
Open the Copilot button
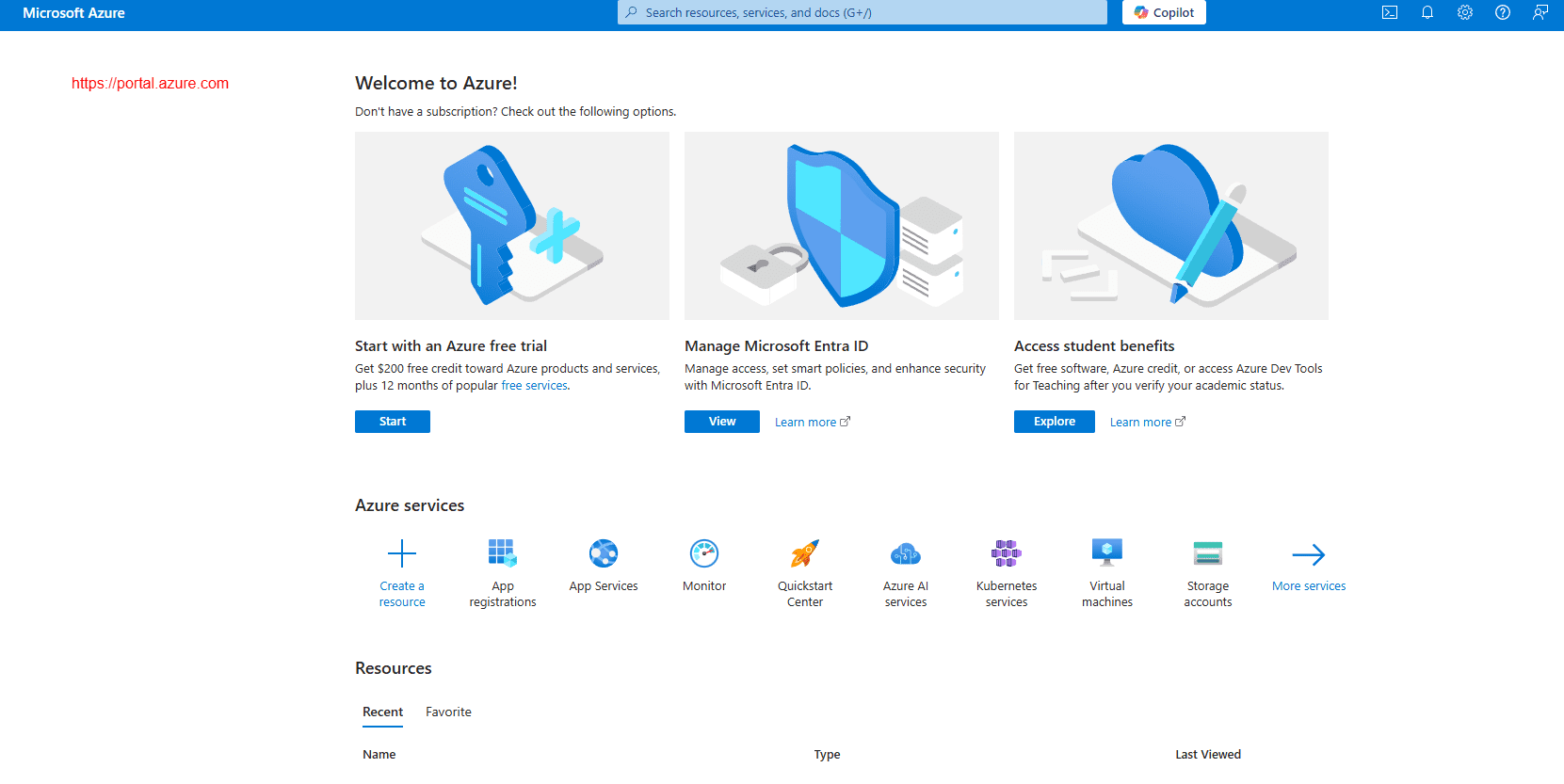(1164, 12)
